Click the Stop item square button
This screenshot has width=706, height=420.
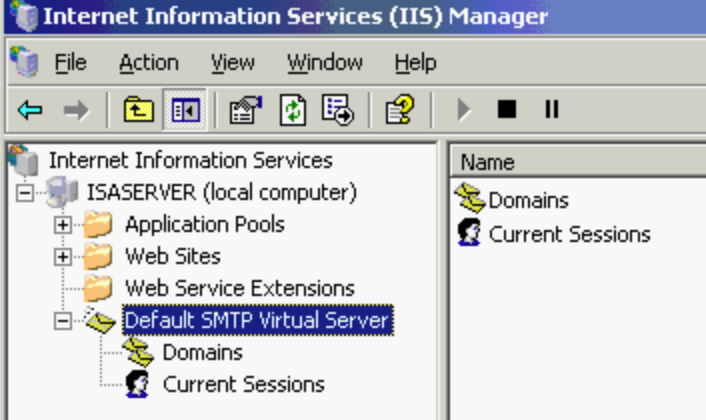coord(507,109)
